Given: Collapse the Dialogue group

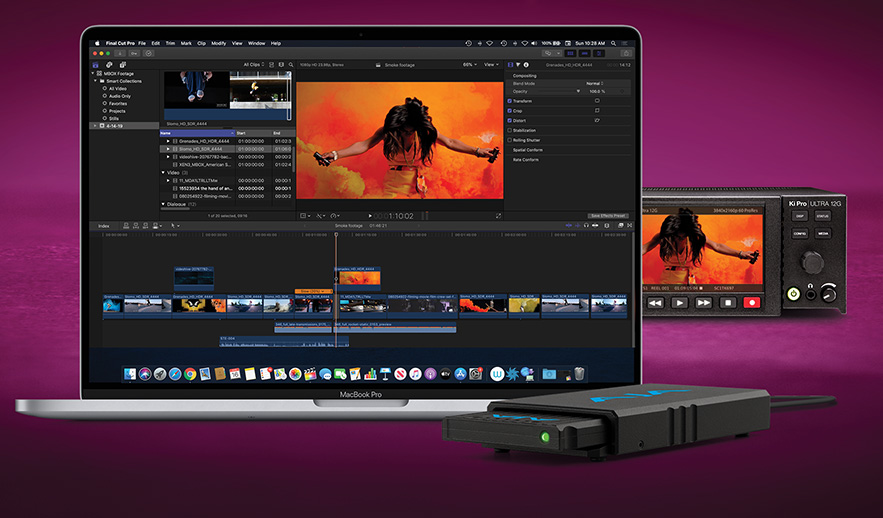Looking at the screenshot, I should click(x=163, y=204).
